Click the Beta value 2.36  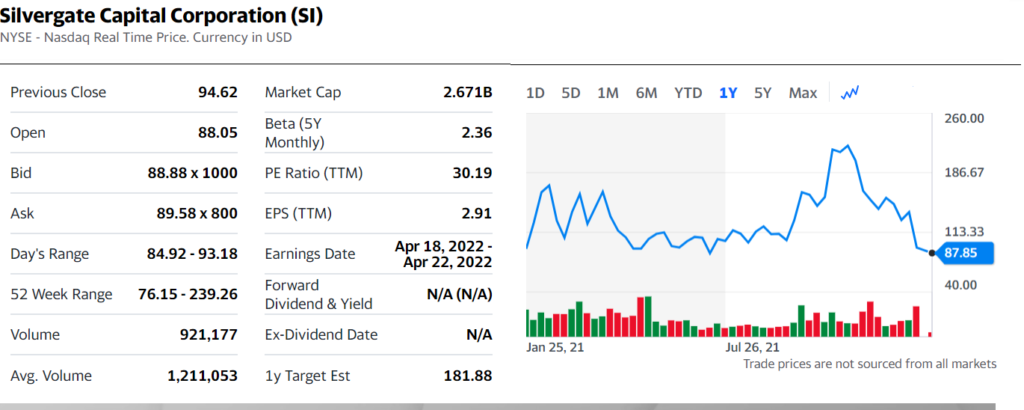point(477,133)
